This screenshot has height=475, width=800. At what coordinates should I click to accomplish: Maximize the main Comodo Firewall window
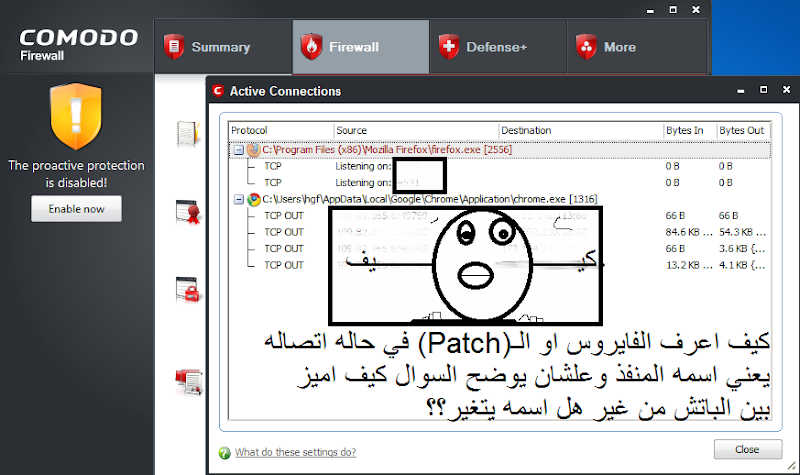(x=673, y=10)
